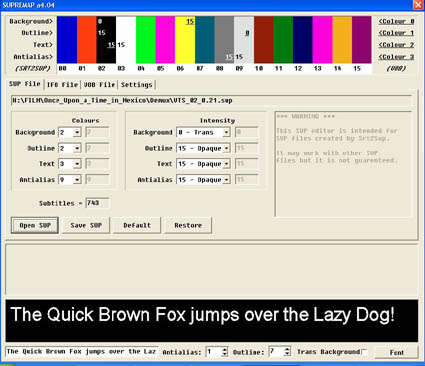Click the Colour 0 link
Viewport: 425px width, 366px height.
click(x=396, y=21)
